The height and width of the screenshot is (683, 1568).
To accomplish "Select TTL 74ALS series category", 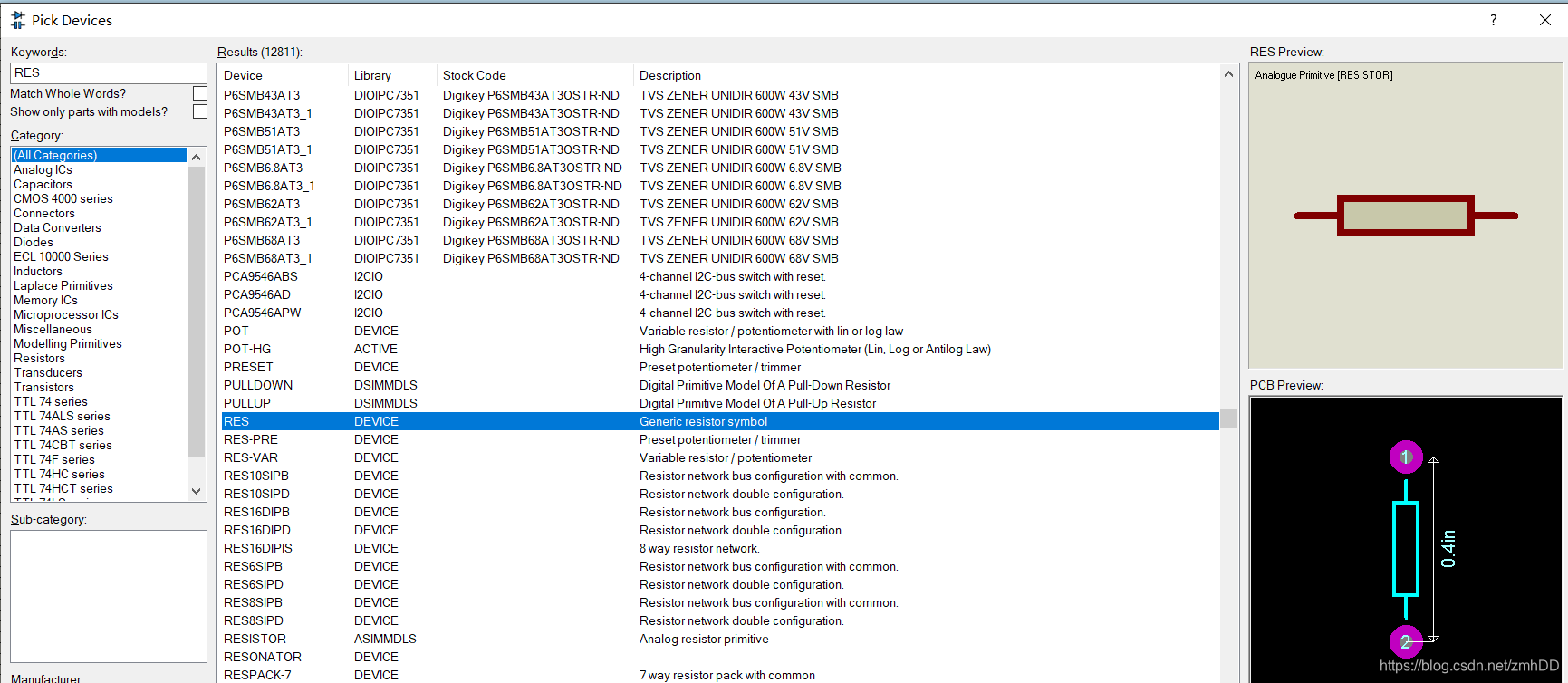I will [99, 416].
